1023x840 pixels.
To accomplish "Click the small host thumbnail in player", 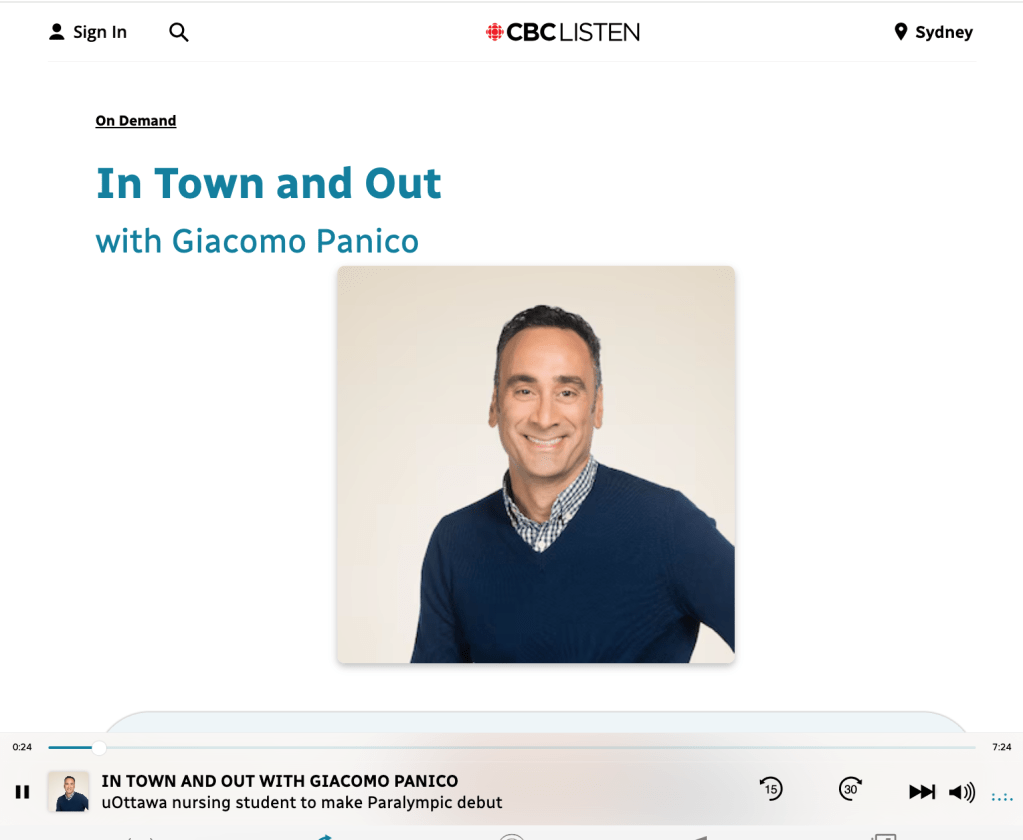I will (x=69, y=792).
